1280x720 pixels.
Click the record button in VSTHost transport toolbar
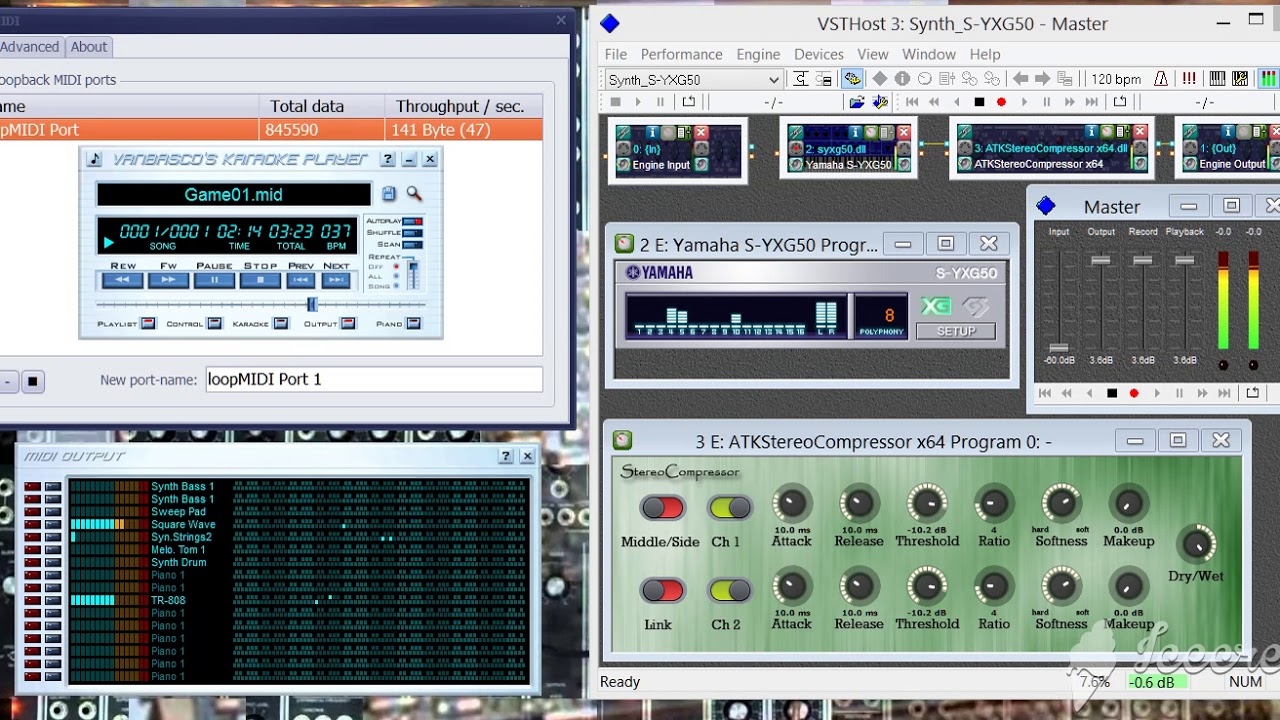click(1001, 102)
